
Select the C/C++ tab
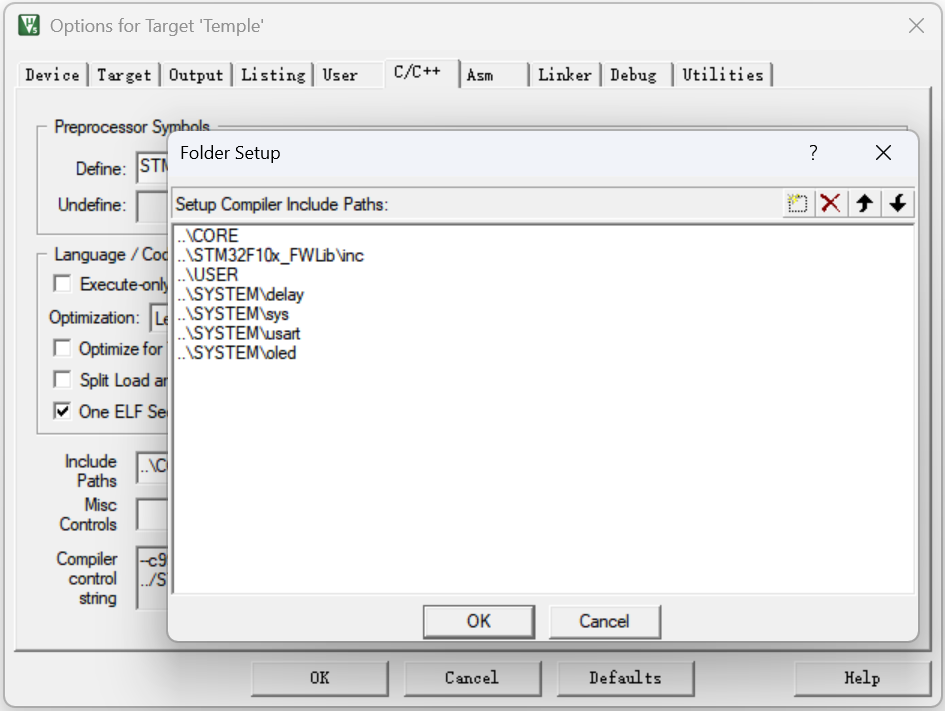tap(421, 72)
